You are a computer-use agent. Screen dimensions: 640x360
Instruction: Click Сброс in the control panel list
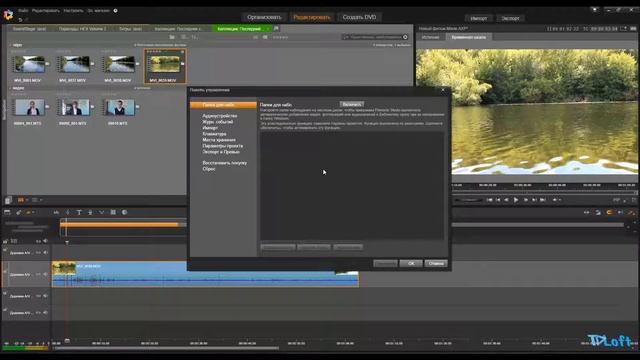point(209,169)
